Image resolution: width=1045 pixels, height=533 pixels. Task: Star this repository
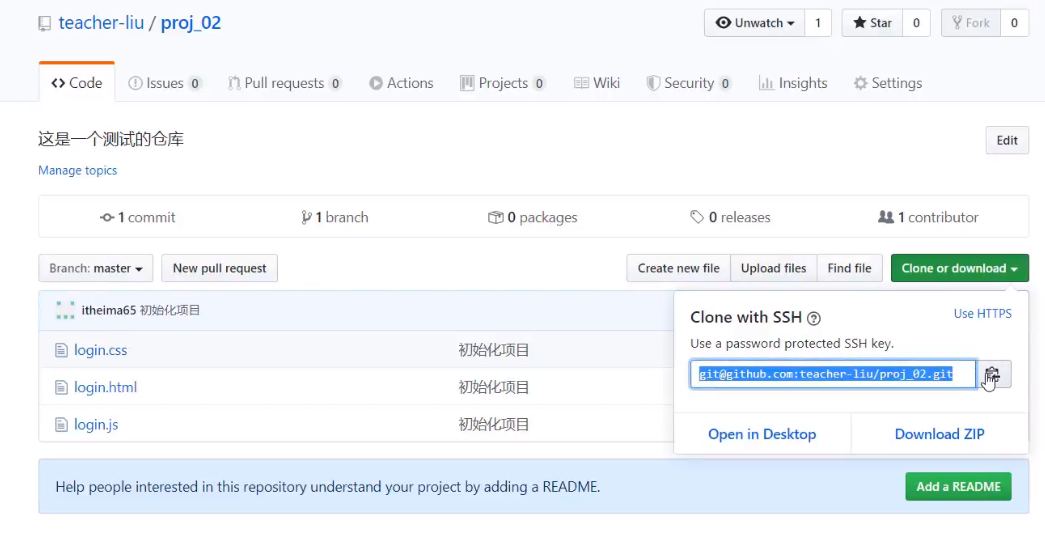click(872, 23)
